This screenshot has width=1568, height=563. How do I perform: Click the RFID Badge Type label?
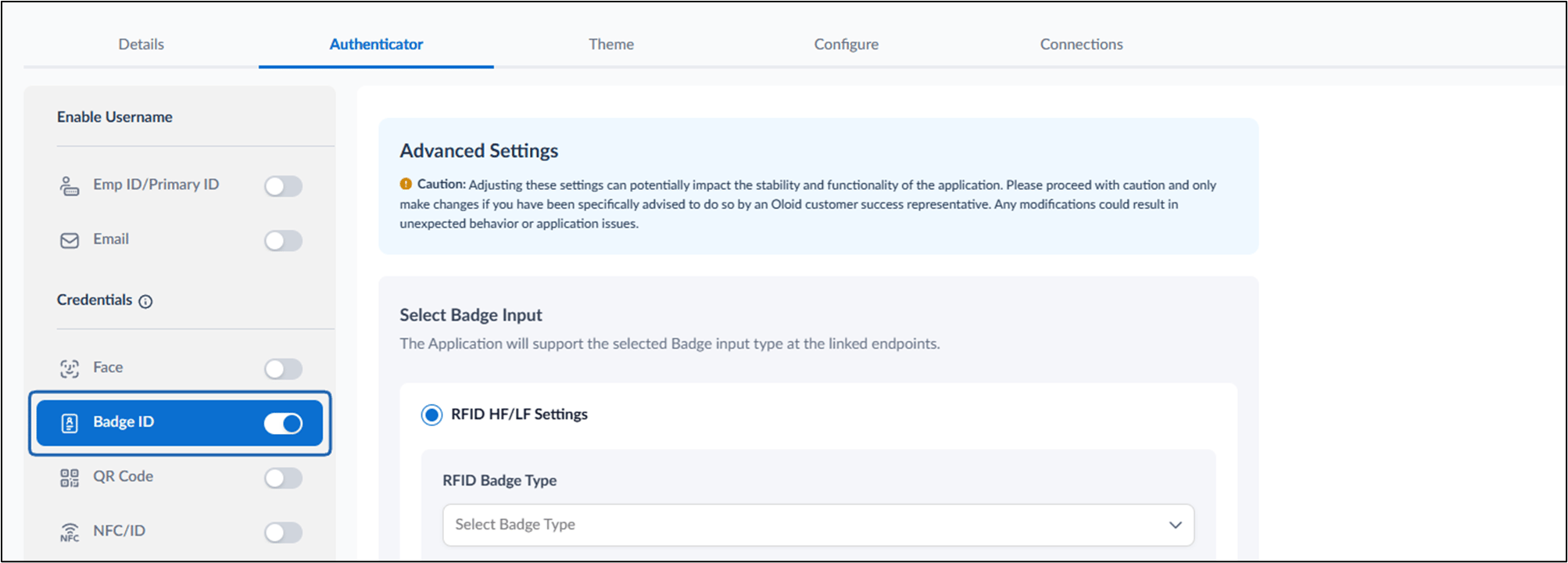click(x=499, y=481)
